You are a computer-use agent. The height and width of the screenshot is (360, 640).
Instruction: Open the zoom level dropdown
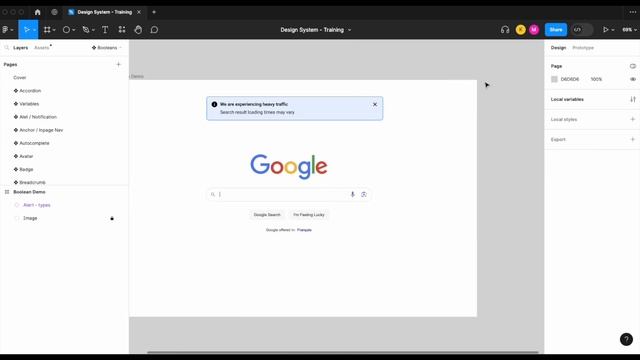click(x=629, y=30)
